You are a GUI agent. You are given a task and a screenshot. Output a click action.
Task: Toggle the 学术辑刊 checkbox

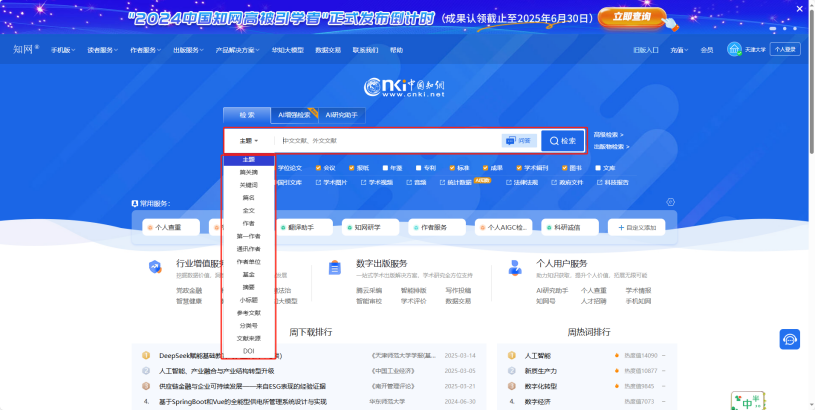pyautogui.click(x=519, y=168)
